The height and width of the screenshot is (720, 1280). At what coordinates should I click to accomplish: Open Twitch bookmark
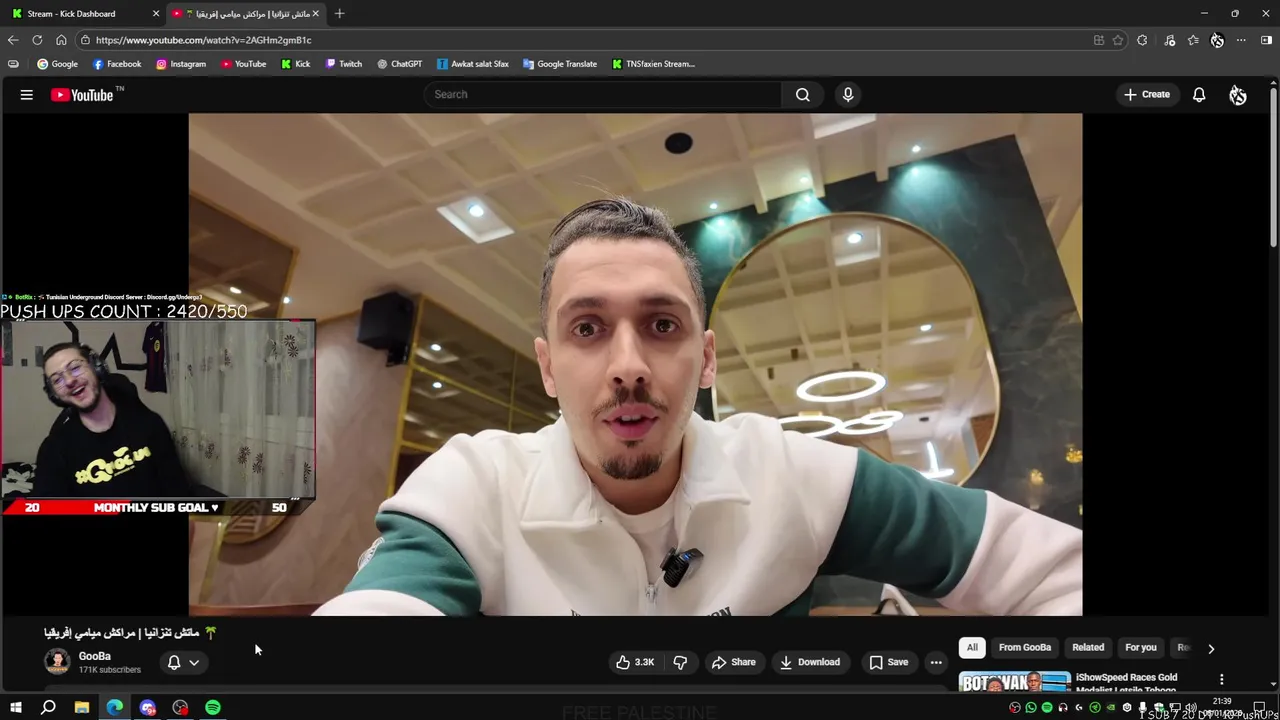click(x=344, y=64)
